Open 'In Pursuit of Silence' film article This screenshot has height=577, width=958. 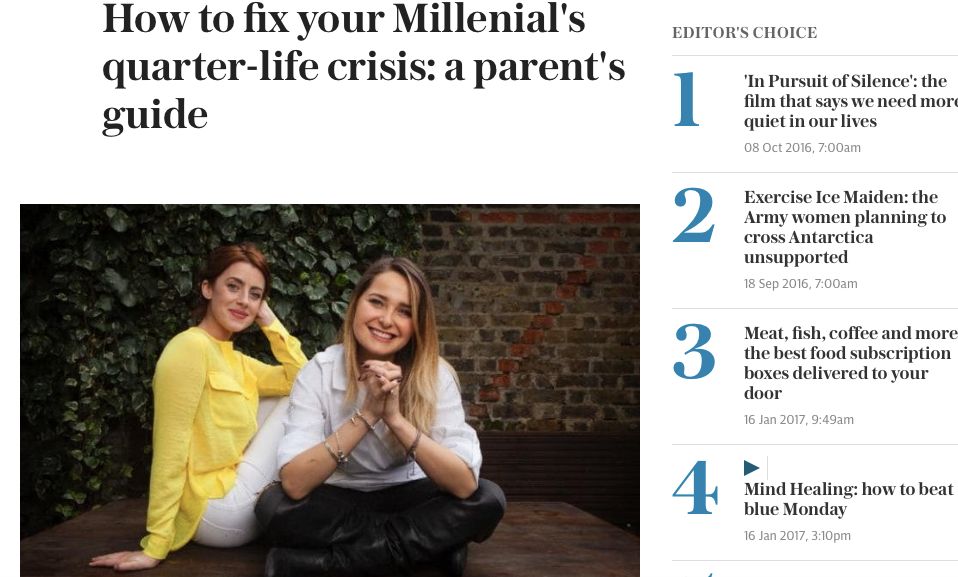[x=845, y=101]
